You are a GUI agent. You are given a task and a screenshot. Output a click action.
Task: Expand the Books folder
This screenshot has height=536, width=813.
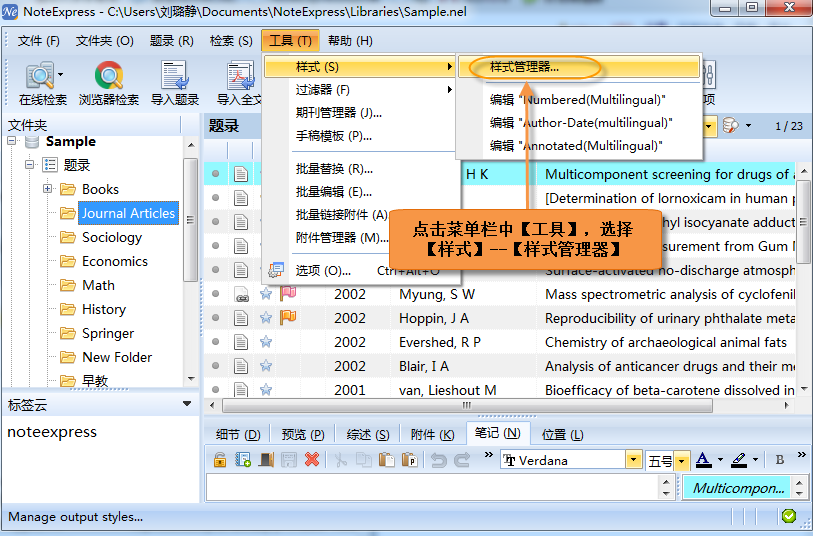pyautogui.click(x=47, y=189)
